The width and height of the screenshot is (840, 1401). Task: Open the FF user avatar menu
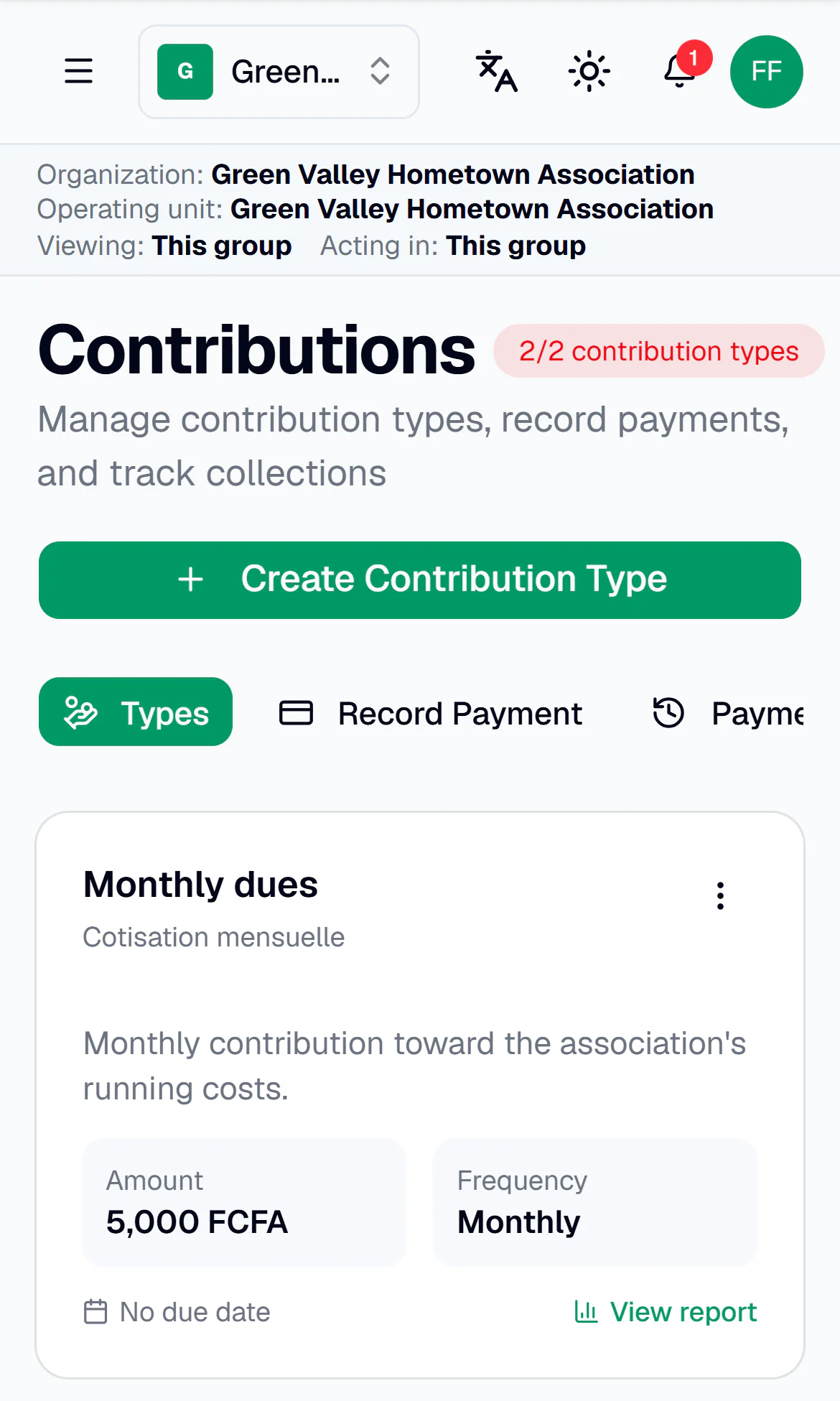click(x=766, y=71)
